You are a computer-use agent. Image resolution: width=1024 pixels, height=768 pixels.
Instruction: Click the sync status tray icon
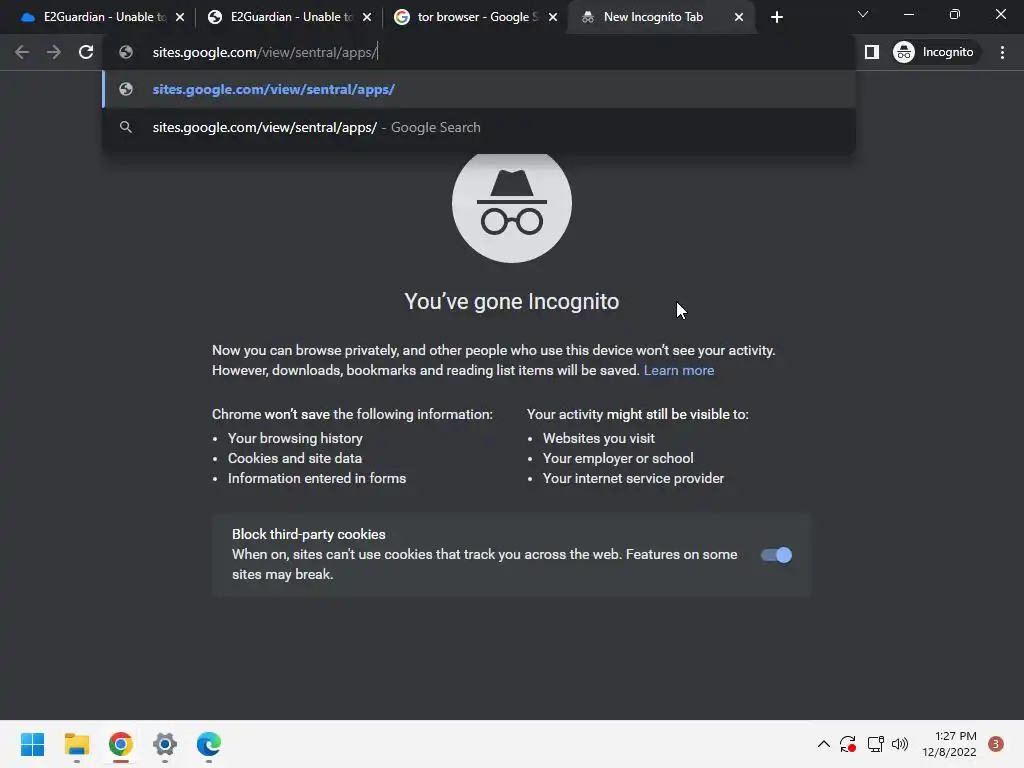(x=848, y=744)
